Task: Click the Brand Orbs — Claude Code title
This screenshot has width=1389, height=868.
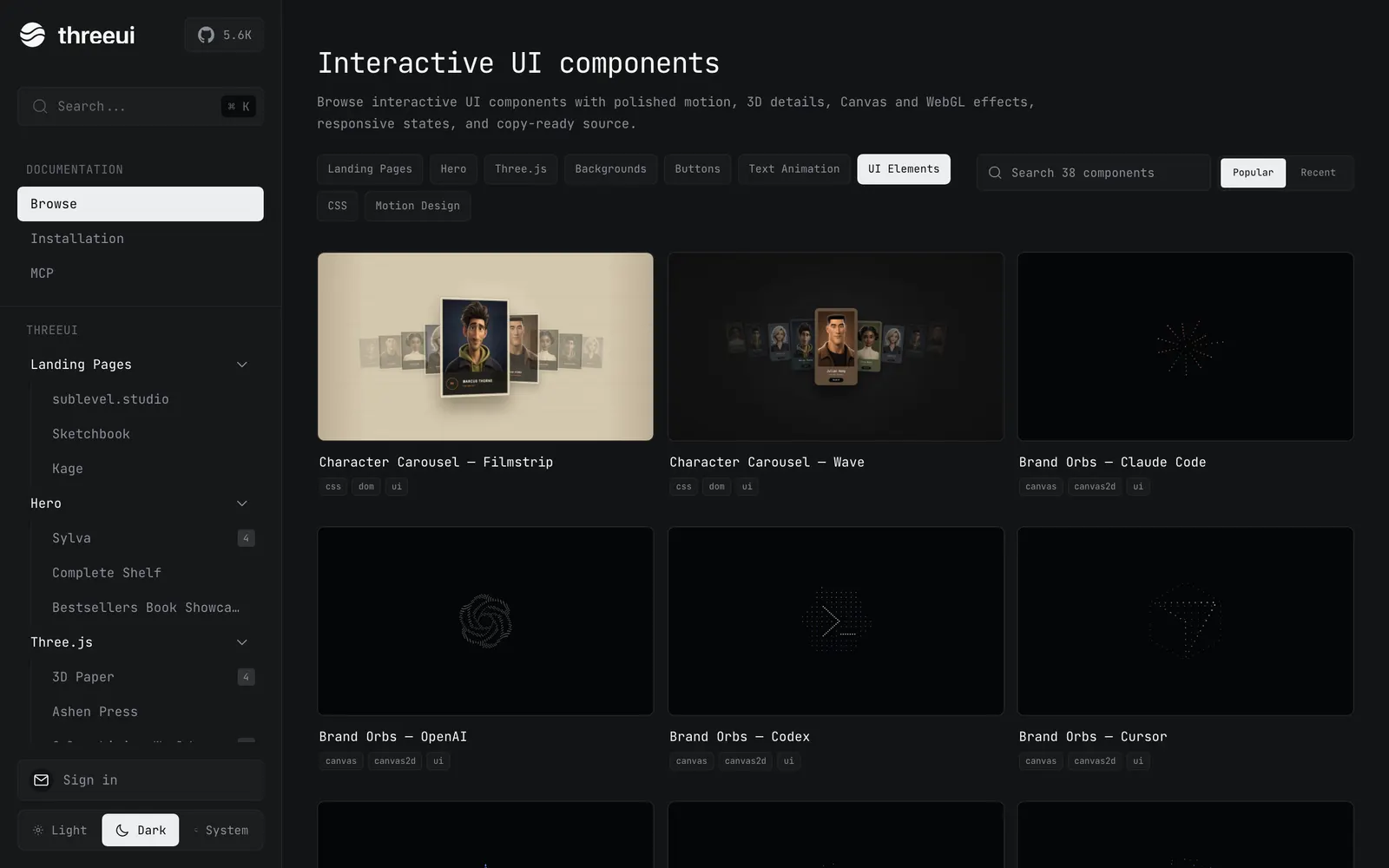Action: 1112,463
